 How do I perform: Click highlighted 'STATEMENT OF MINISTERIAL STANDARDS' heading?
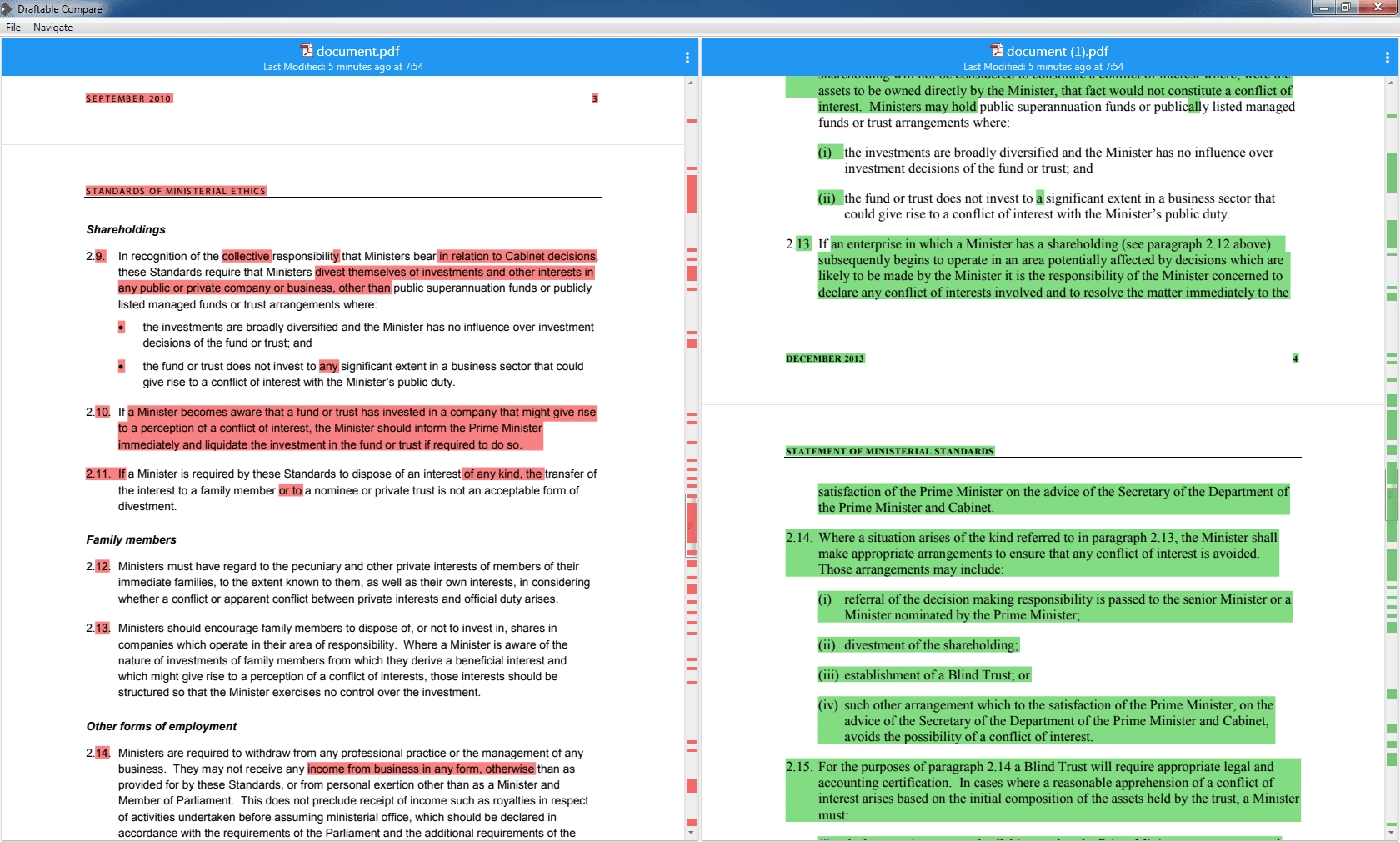point(889,451)
